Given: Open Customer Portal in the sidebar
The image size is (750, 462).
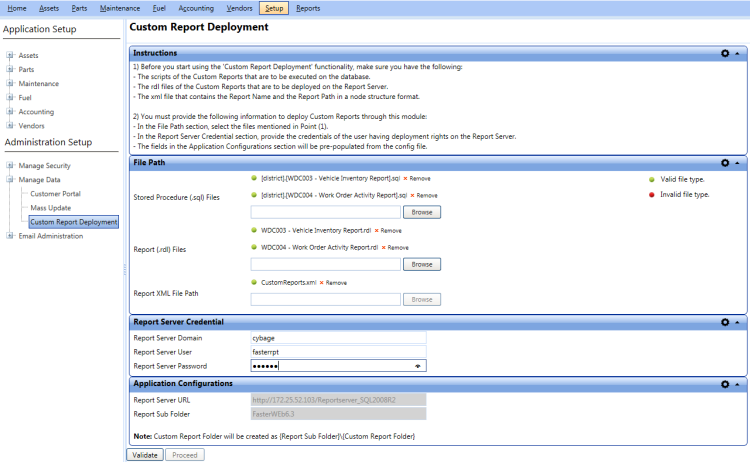Looking at the screenshot, I should click(x=55, y=193).
